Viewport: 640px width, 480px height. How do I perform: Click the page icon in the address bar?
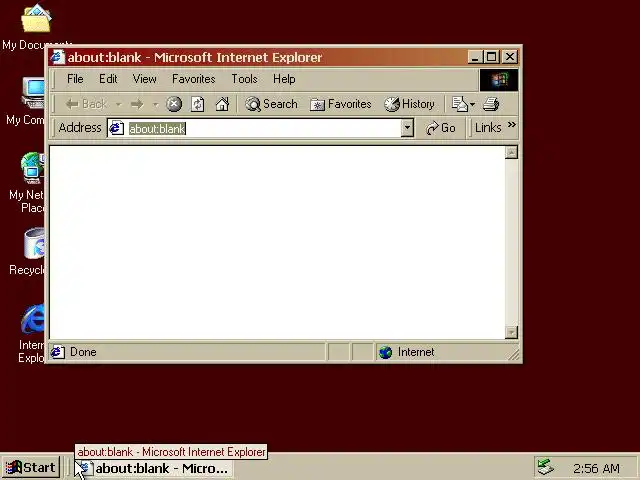[x=116, y=128]
